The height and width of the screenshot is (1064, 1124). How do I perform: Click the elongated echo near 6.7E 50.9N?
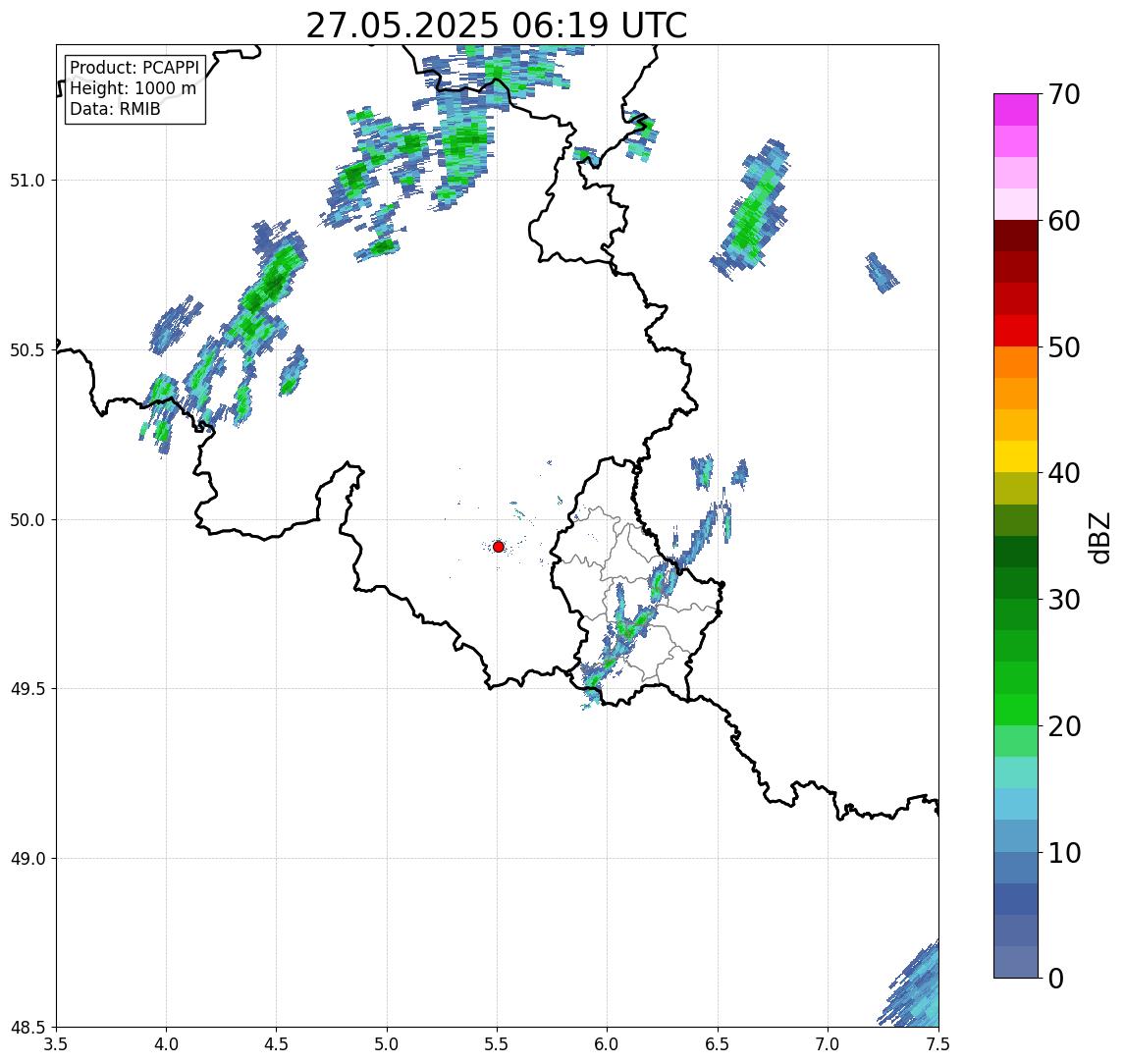pyautogui.click(x=751, y=209)
